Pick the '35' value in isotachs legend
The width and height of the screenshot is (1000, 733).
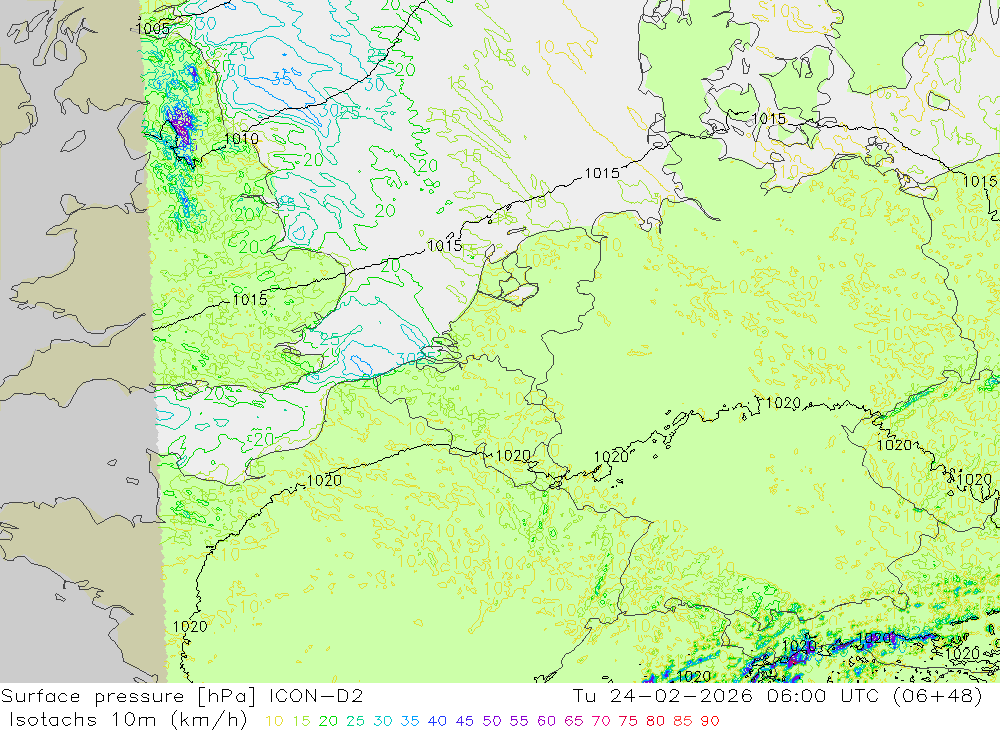(410, 721)
